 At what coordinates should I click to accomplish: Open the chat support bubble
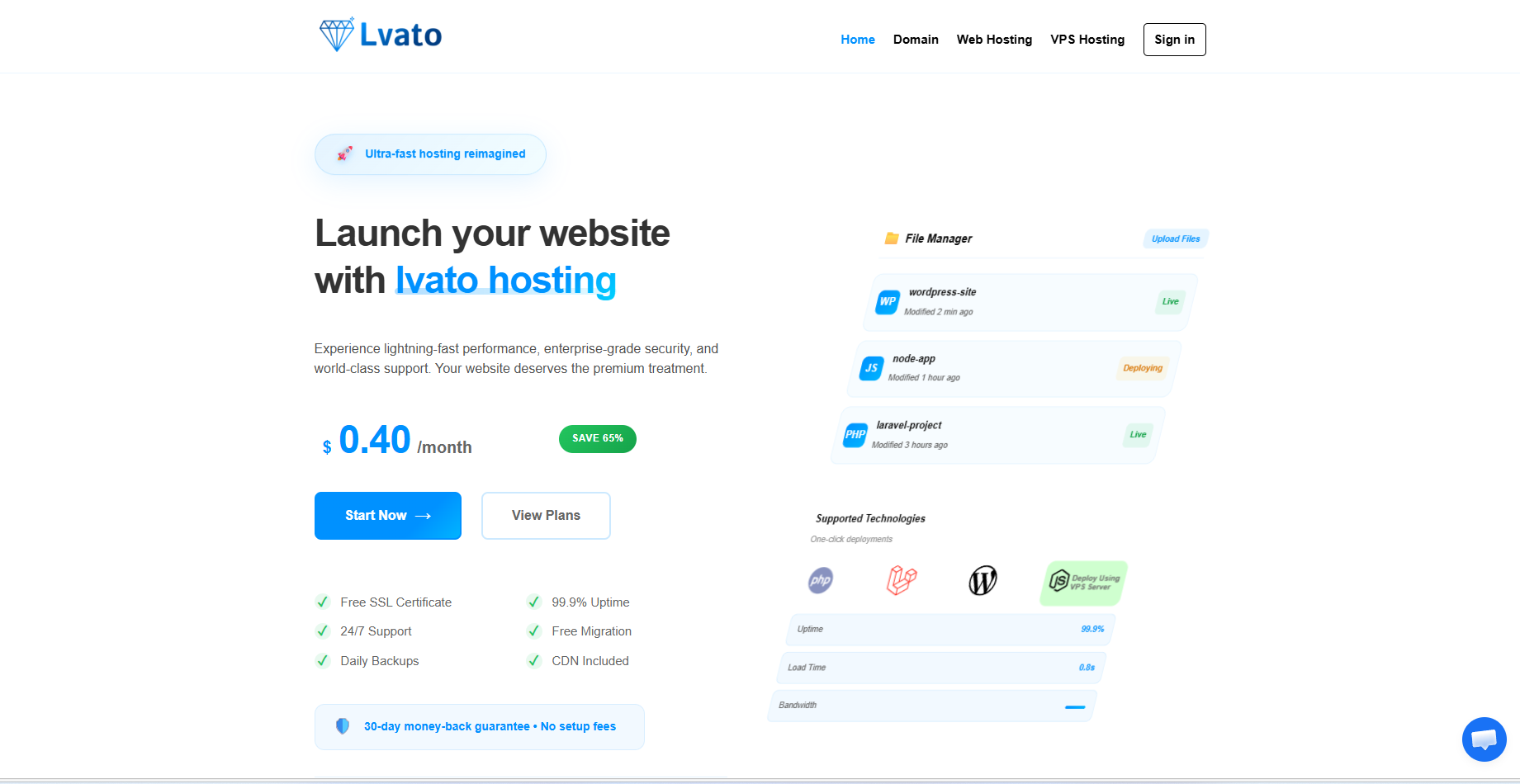coord(1484,739)
